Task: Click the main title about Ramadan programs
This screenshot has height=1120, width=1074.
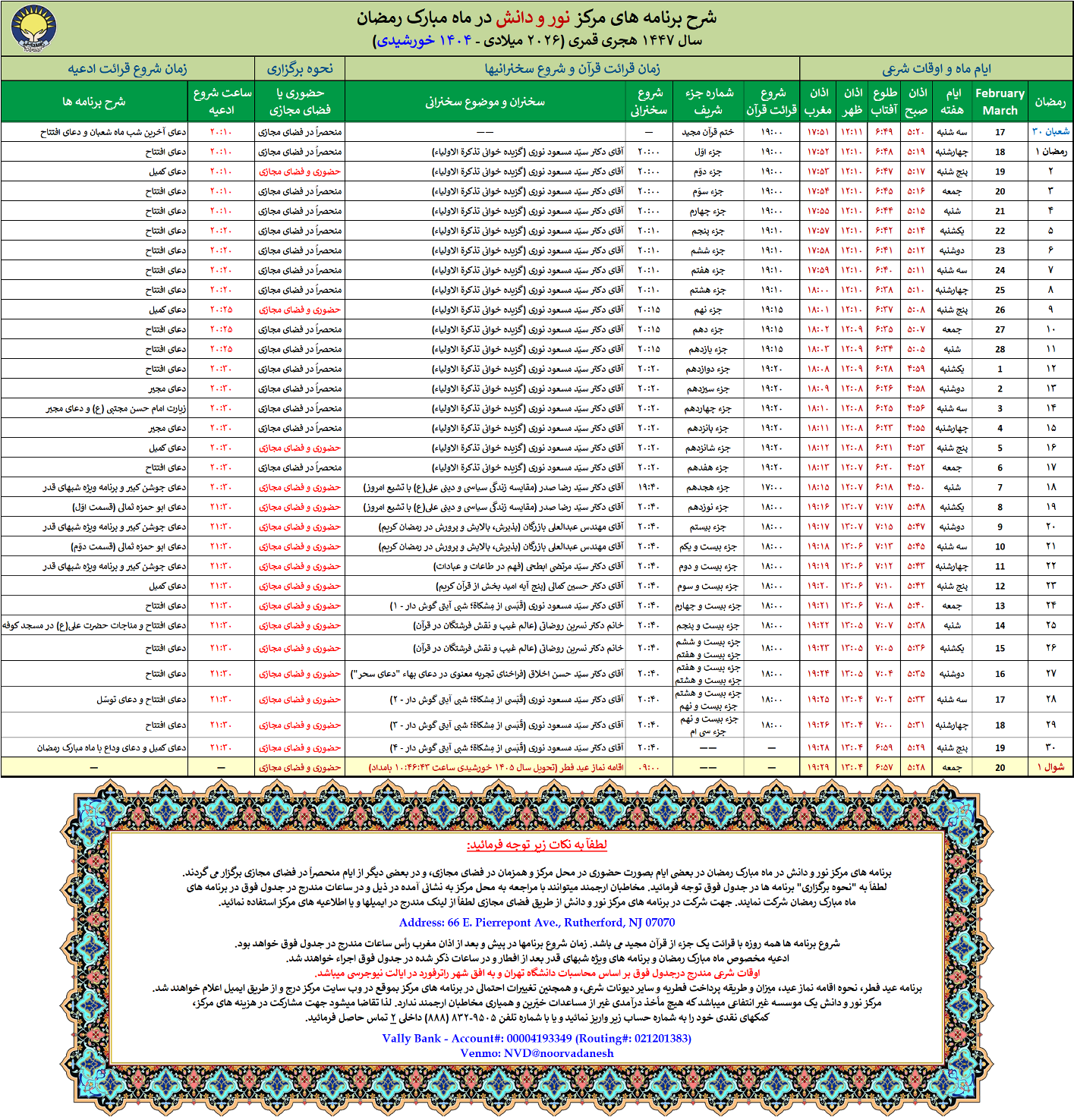Action: click(537, 18)
